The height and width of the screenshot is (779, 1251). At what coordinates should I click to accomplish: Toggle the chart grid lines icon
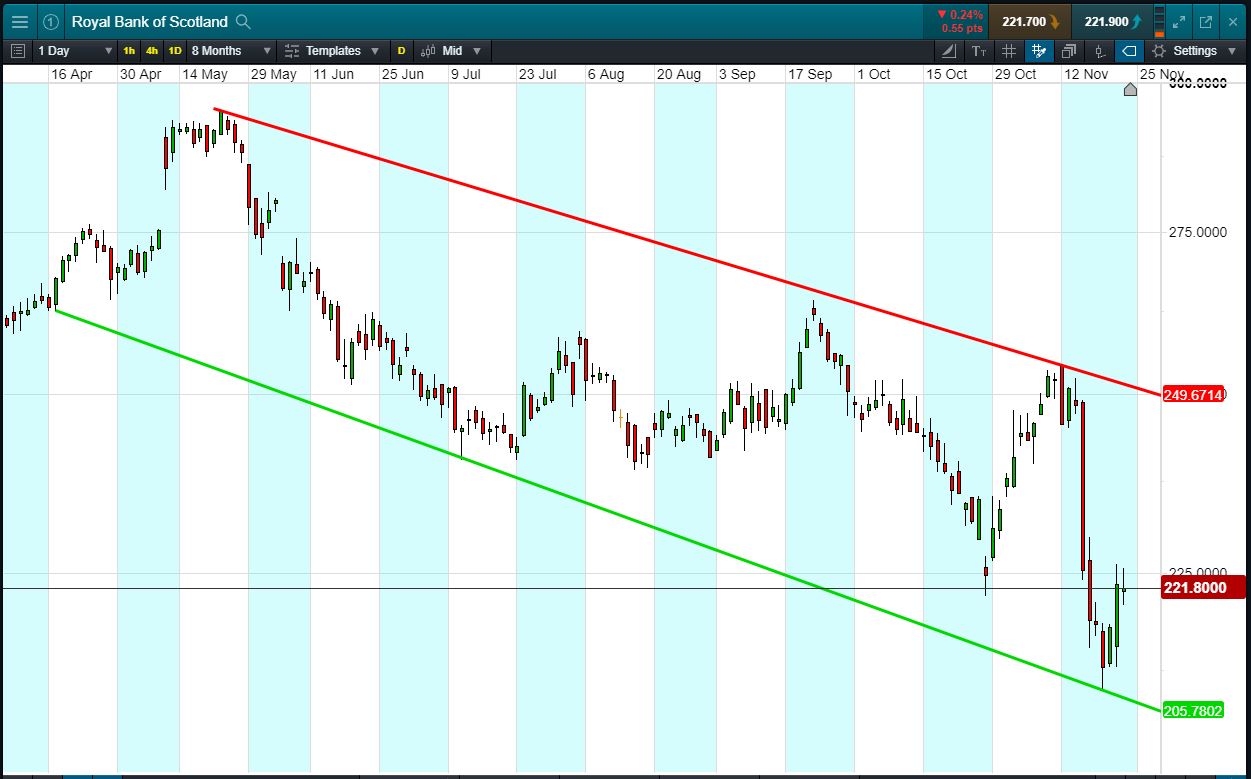tap(1009, 50)
